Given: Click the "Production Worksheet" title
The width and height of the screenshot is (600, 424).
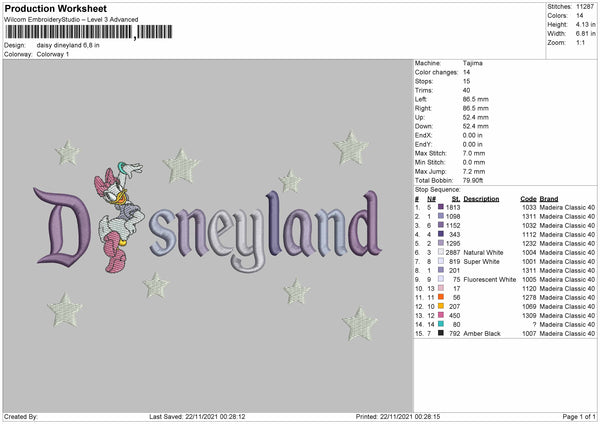Looking at the screenshot, I should pyautogui.click(x=56, y=8).
